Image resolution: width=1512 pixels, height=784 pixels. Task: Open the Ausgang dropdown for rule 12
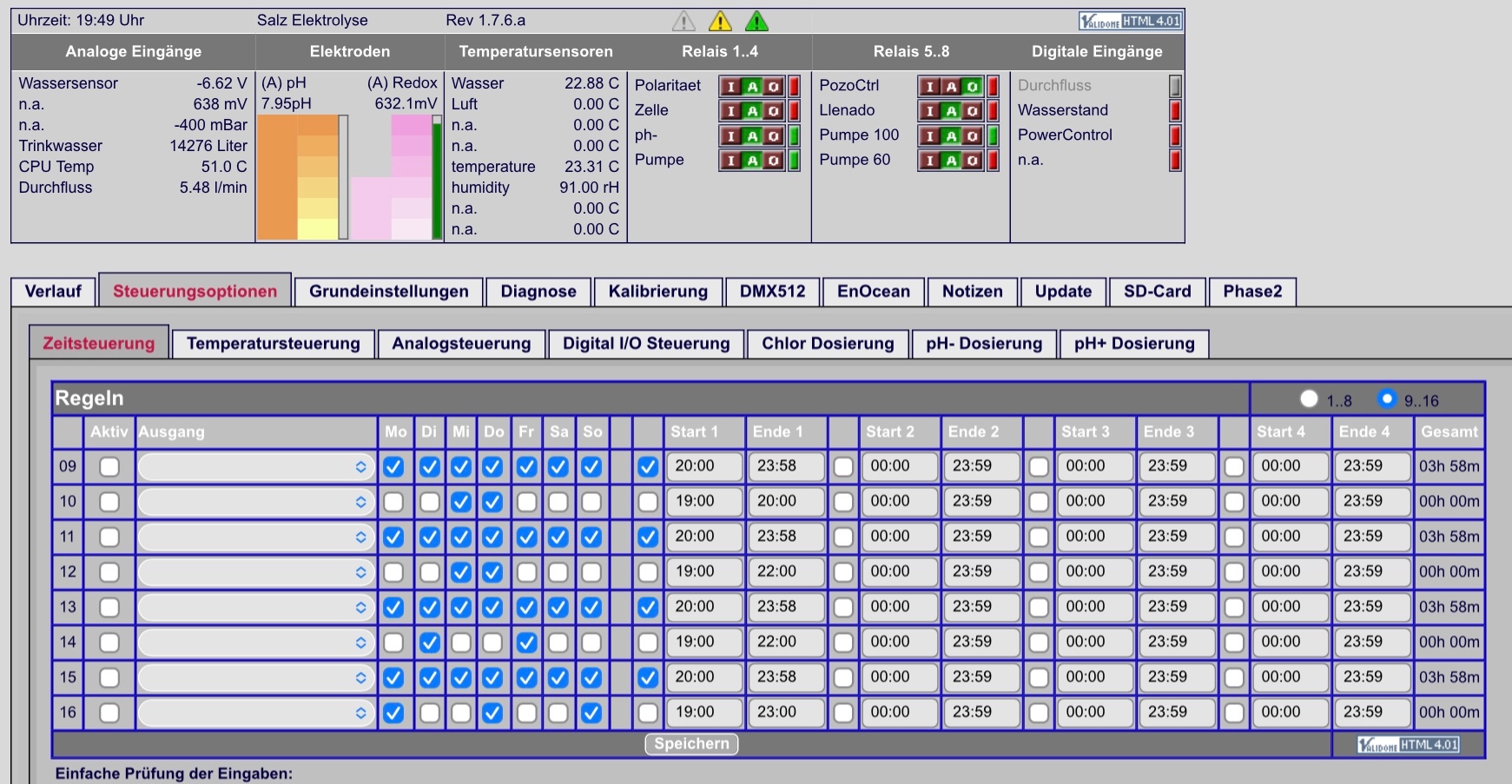[255, 572]
